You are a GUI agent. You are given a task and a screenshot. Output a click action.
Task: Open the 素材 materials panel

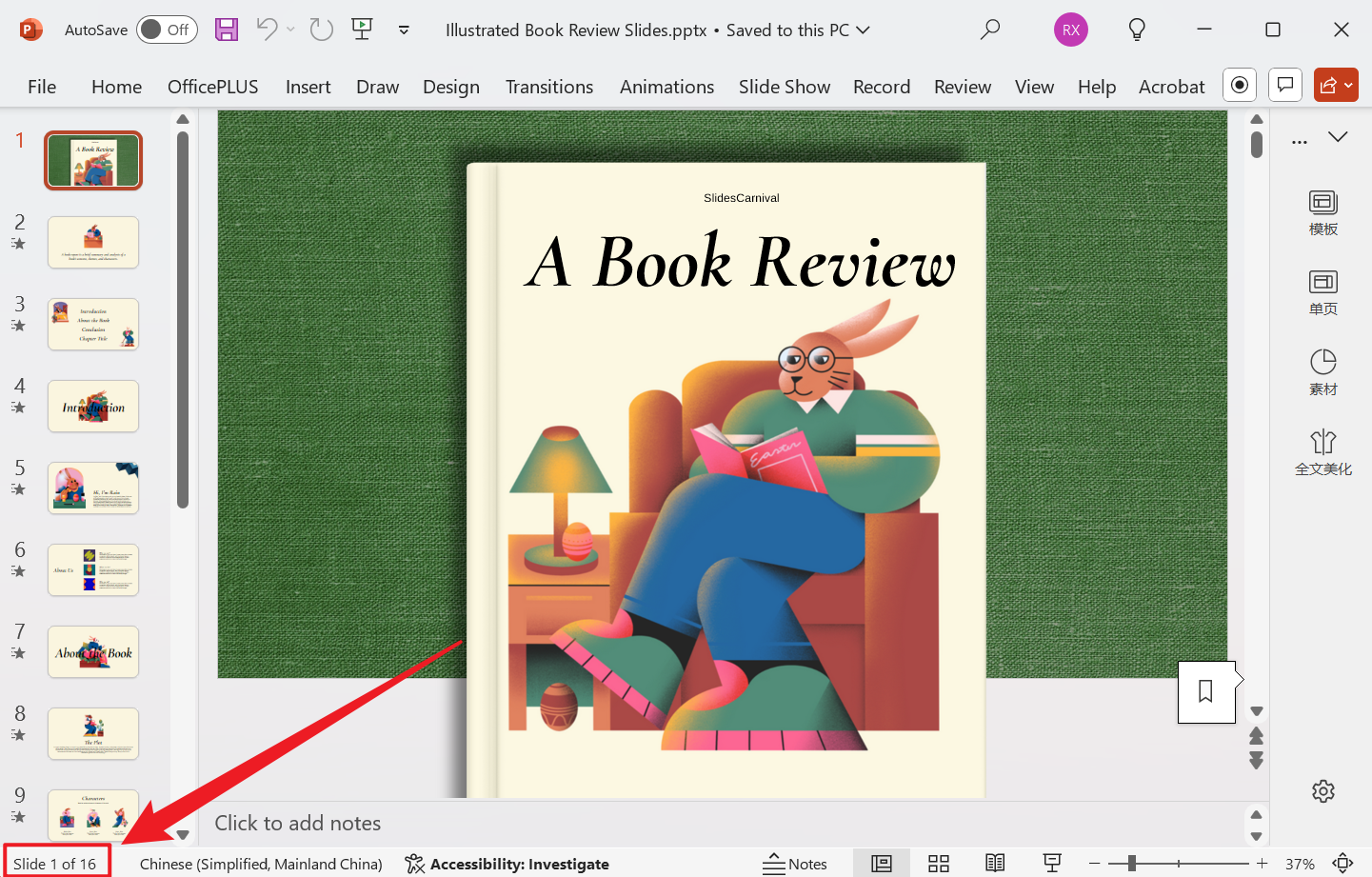[x=1322, y=372]
